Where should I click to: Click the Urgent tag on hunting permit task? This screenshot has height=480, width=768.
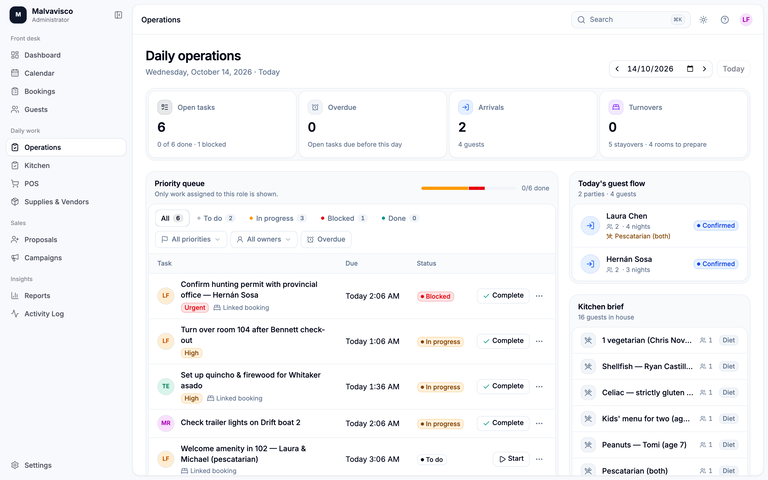pos(195,308)
